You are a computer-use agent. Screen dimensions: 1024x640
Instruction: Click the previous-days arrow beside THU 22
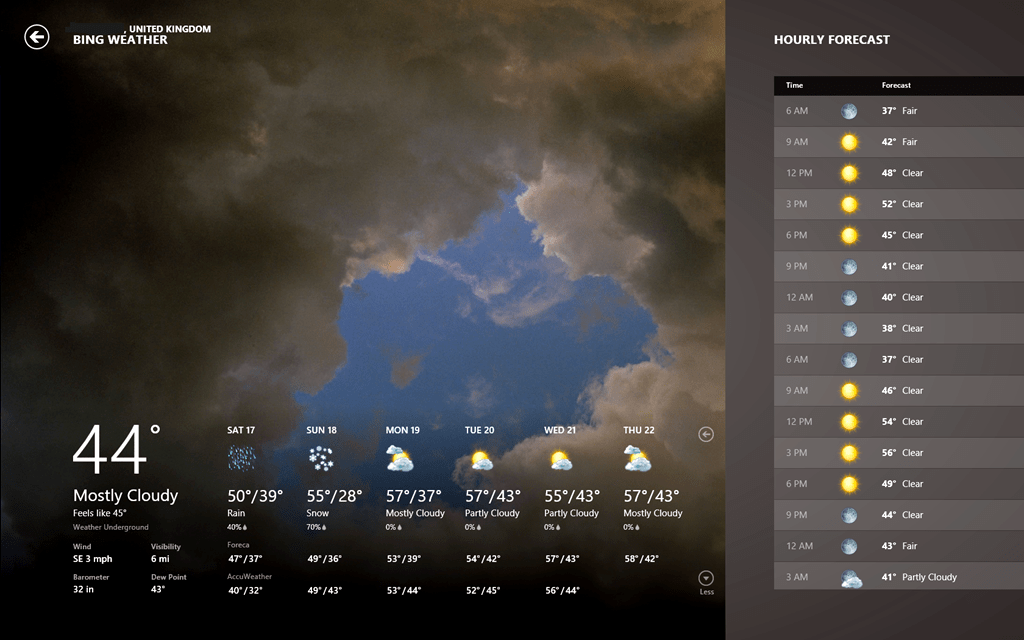click(x=706, y=434)
